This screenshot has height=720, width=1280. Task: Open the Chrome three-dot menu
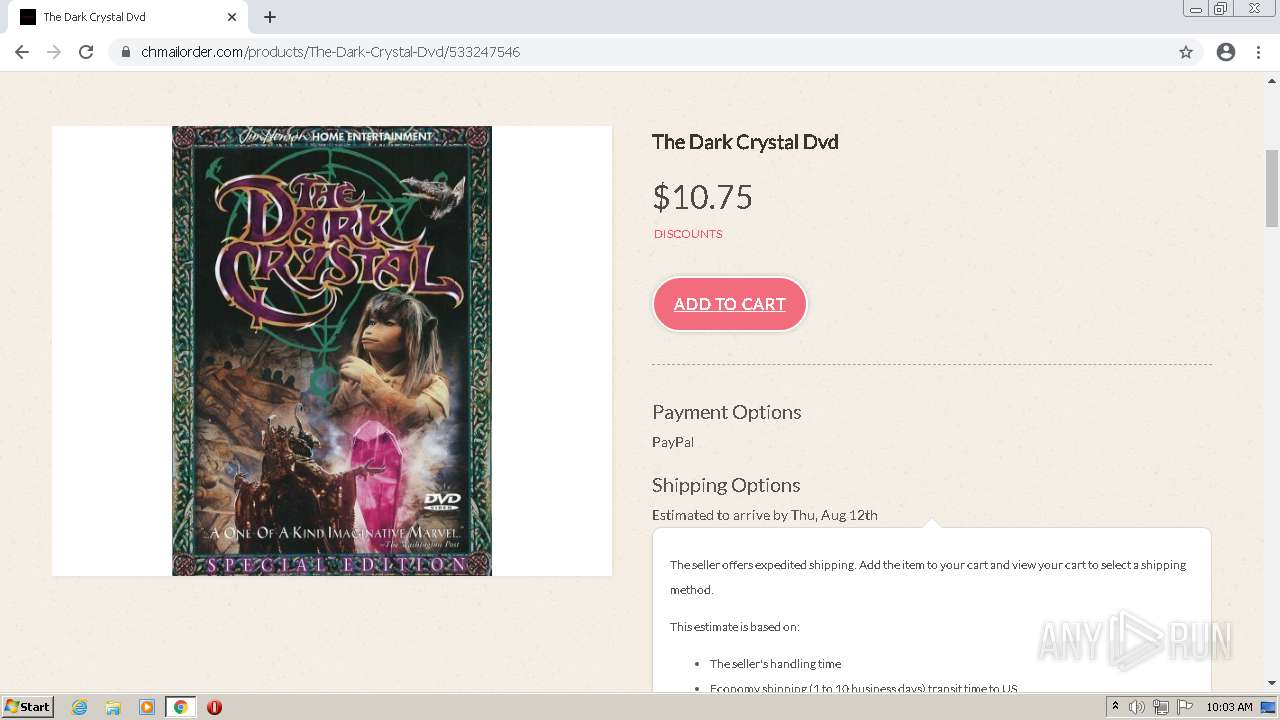click(1259, 52)
